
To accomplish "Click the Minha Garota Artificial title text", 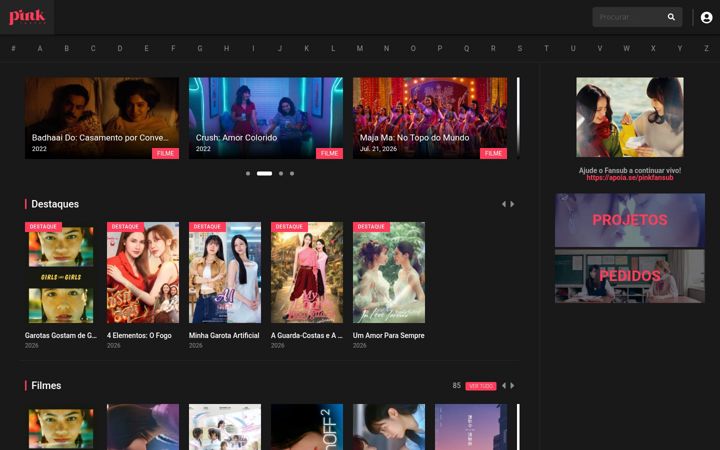I will coord(224,336).
